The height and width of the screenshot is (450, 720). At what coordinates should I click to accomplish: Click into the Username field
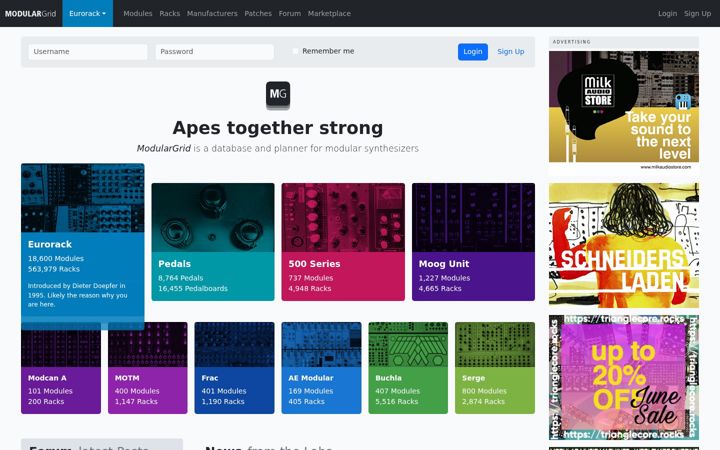pyautogui.click(x=88, y=52)
